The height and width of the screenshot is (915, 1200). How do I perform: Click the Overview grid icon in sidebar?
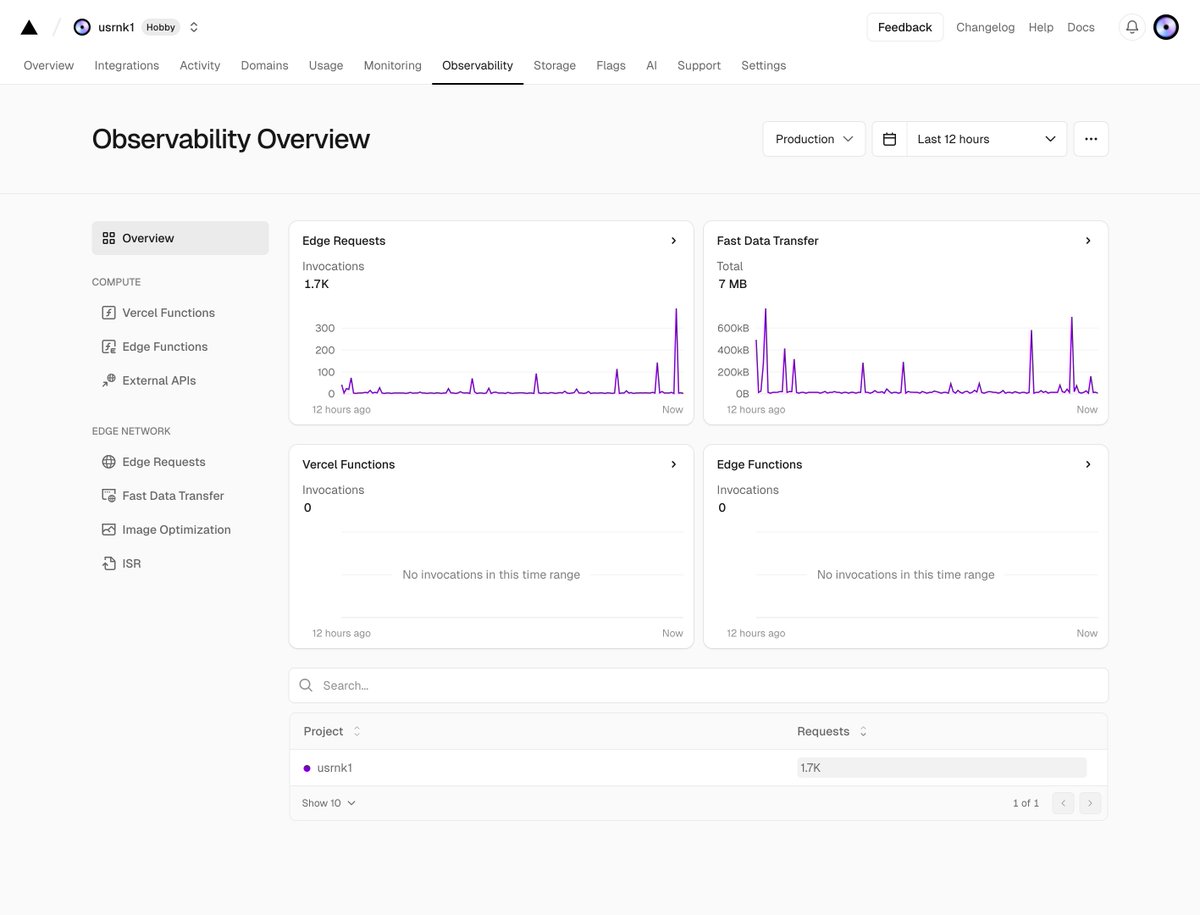coord(109,238)
